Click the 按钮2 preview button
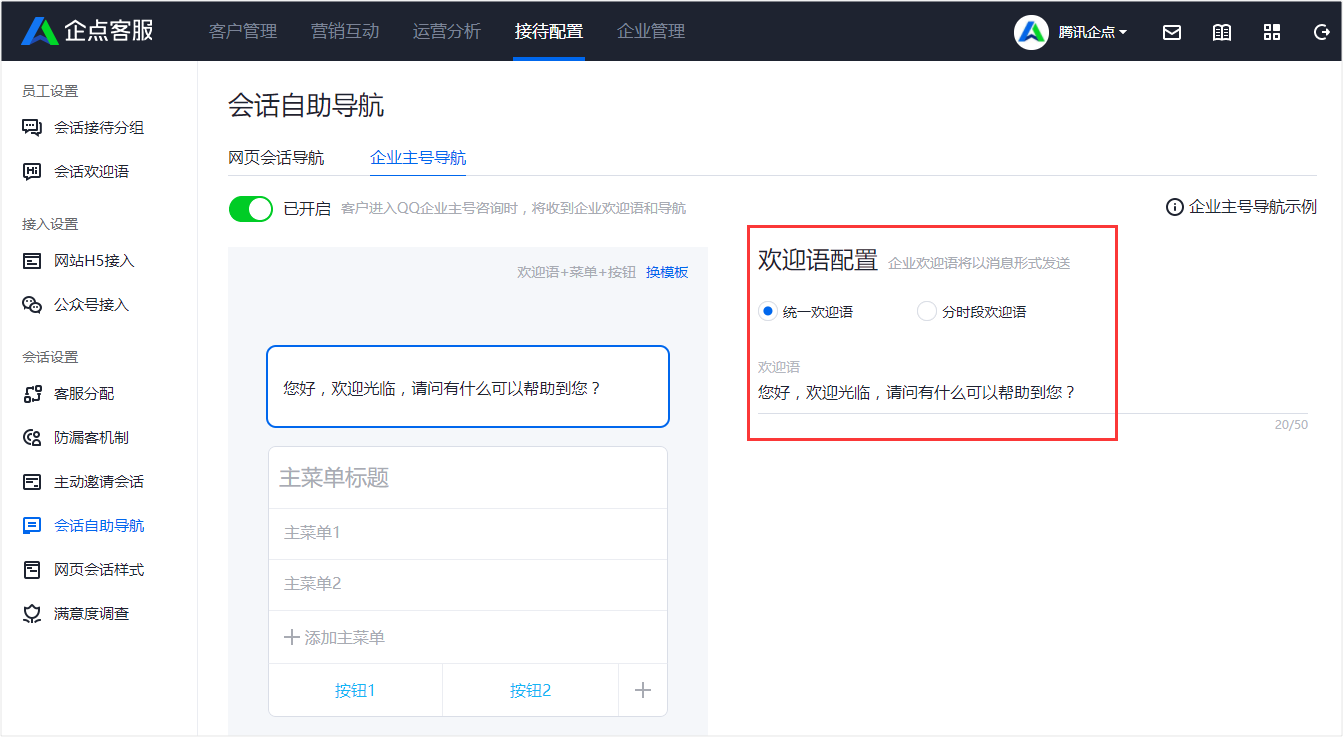Image resolution: width=1343 pixels, height=737 pixels. (x=530, y=690)
